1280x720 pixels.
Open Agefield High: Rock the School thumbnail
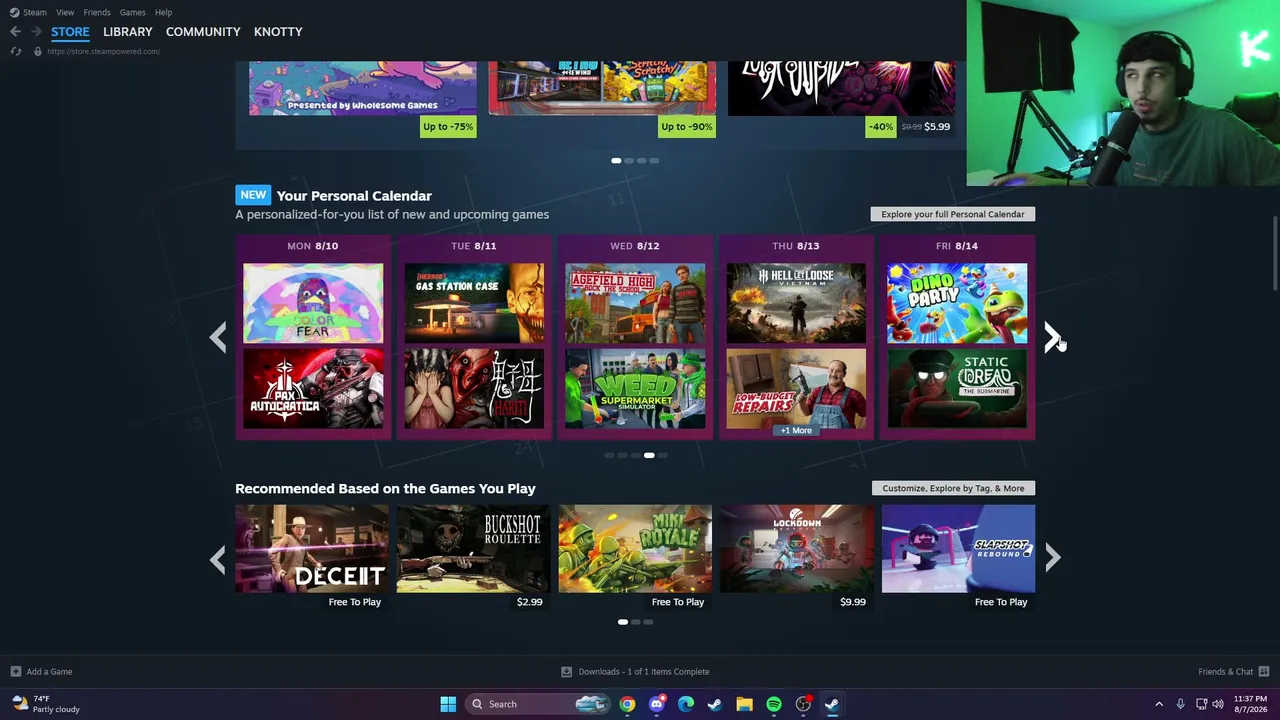[x=635, y=303]
